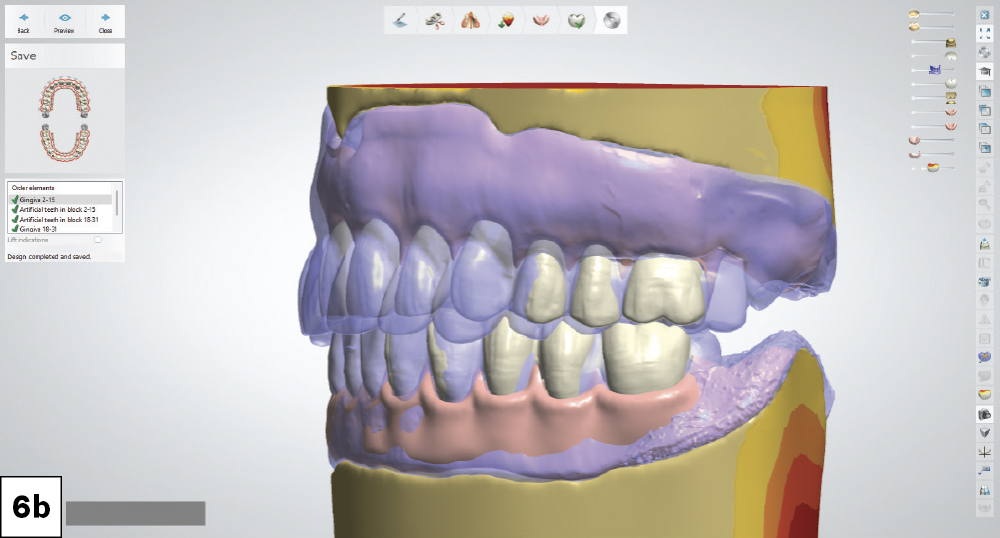Open the graduation cap training icon
Image resolution: width=1000 pixels, height=538 pixels.
(x=985, y=71)
